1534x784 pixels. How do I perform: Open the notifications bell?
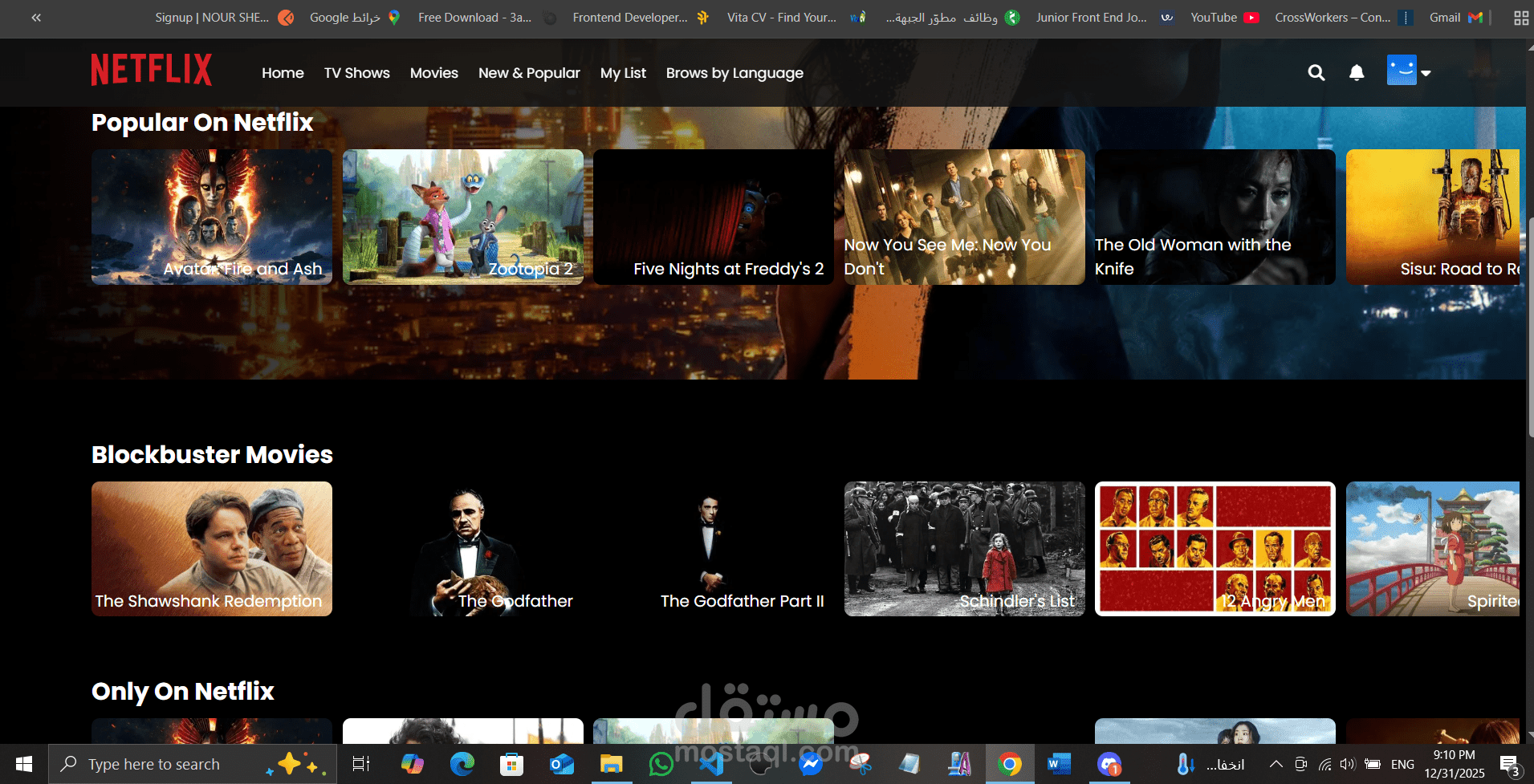(1357, 73)
